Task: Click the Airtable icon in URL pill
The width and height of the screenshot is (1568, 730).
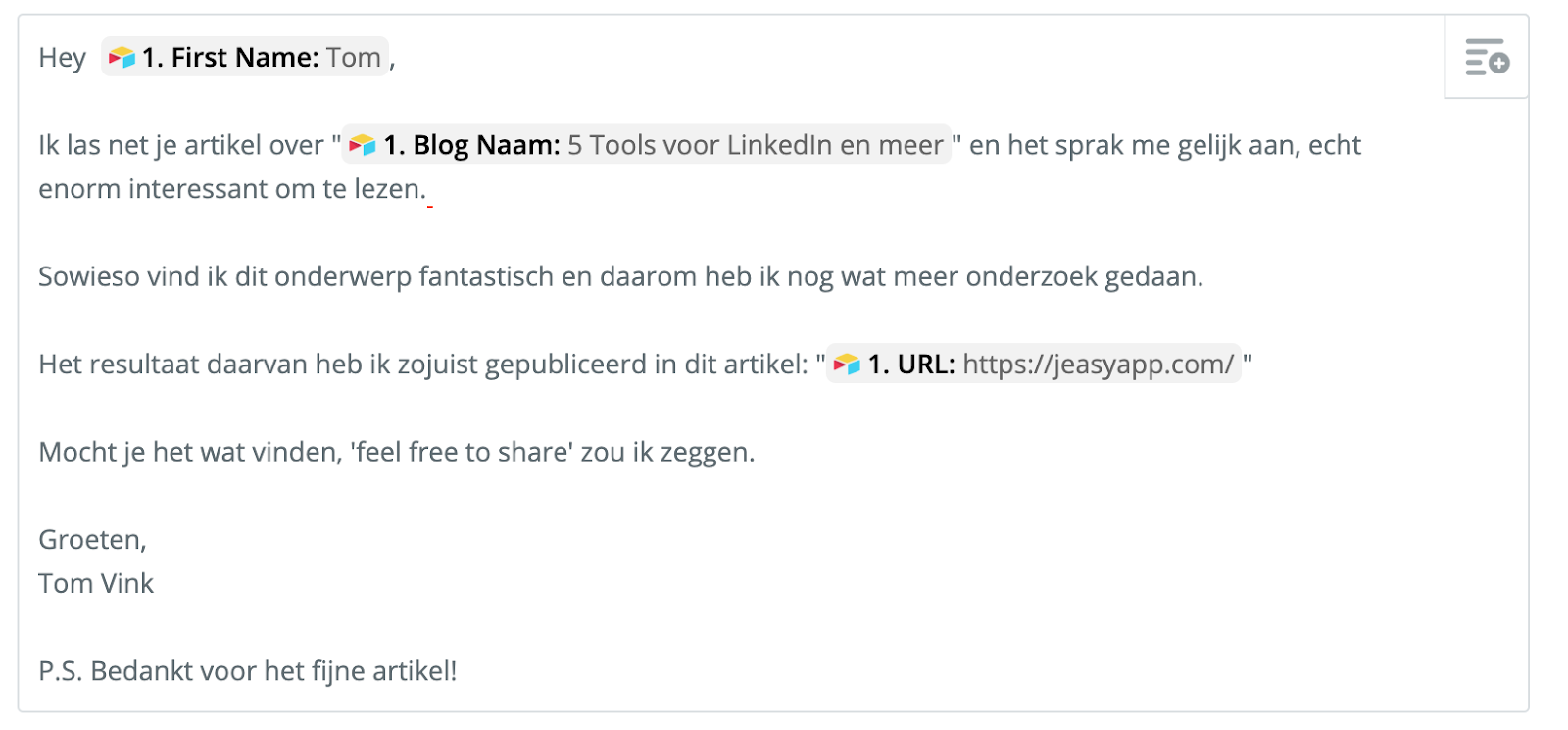Action: tap(847, 365)
